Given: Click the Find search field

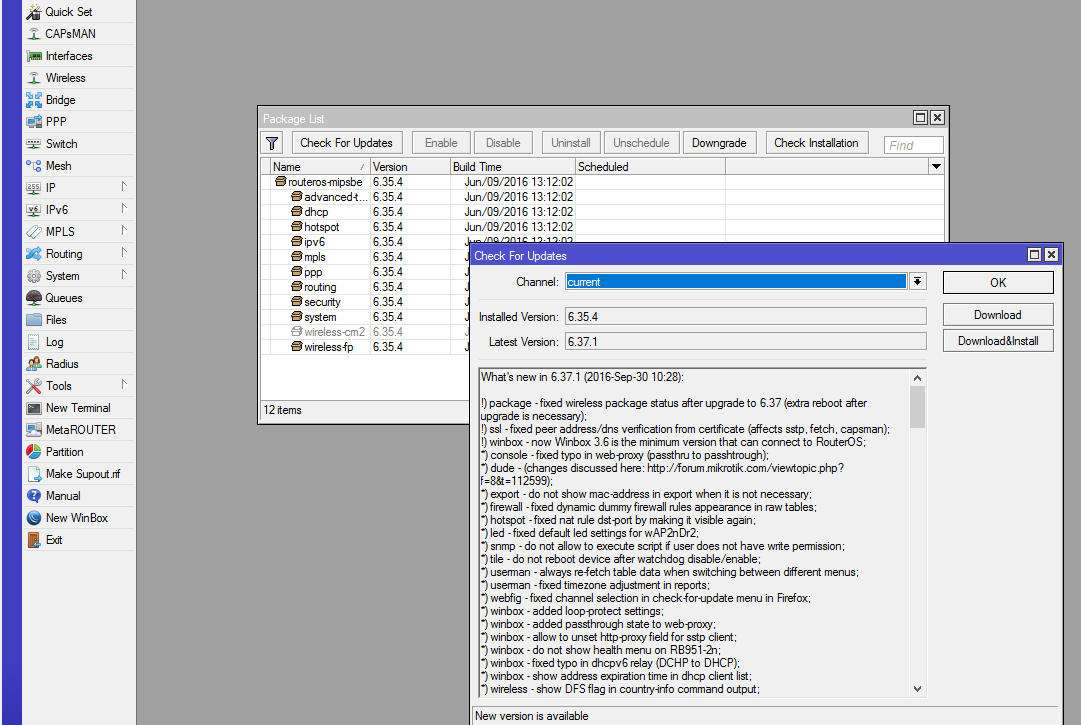Looking at the screenshot, I should [913, 145].
